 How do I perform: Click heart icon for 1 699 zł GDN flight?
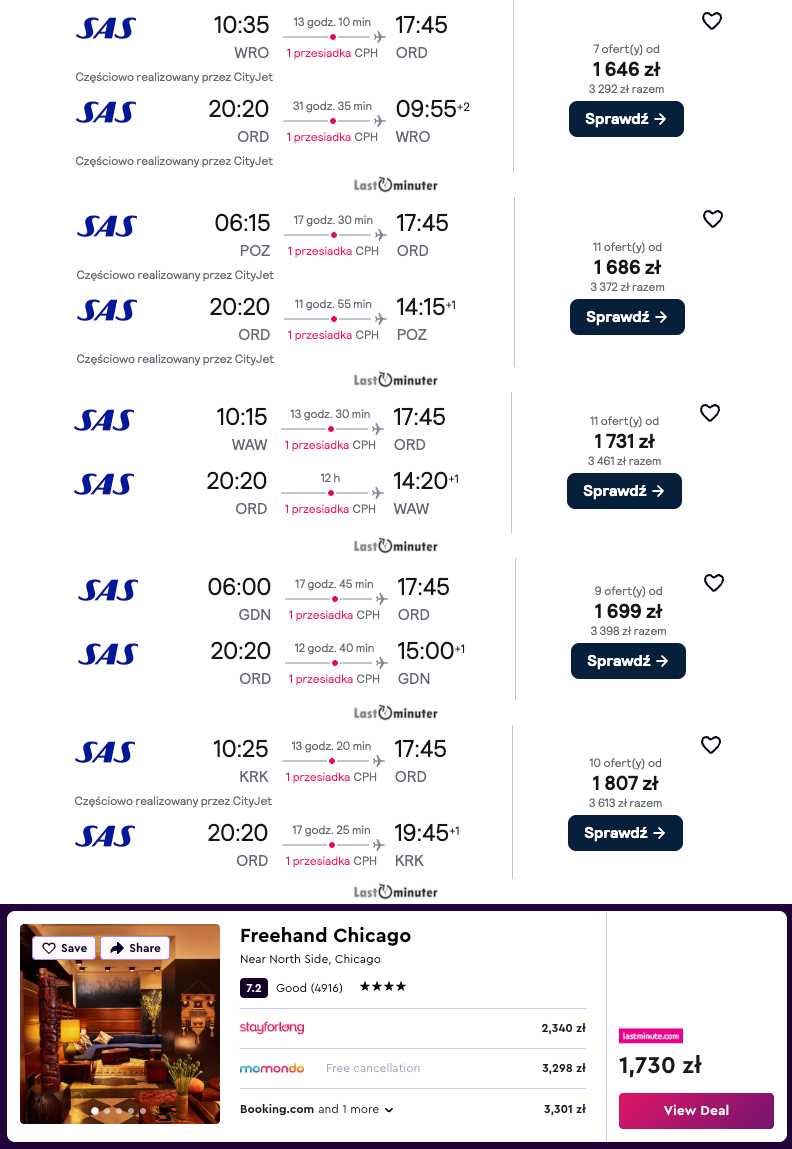point(714,583)
